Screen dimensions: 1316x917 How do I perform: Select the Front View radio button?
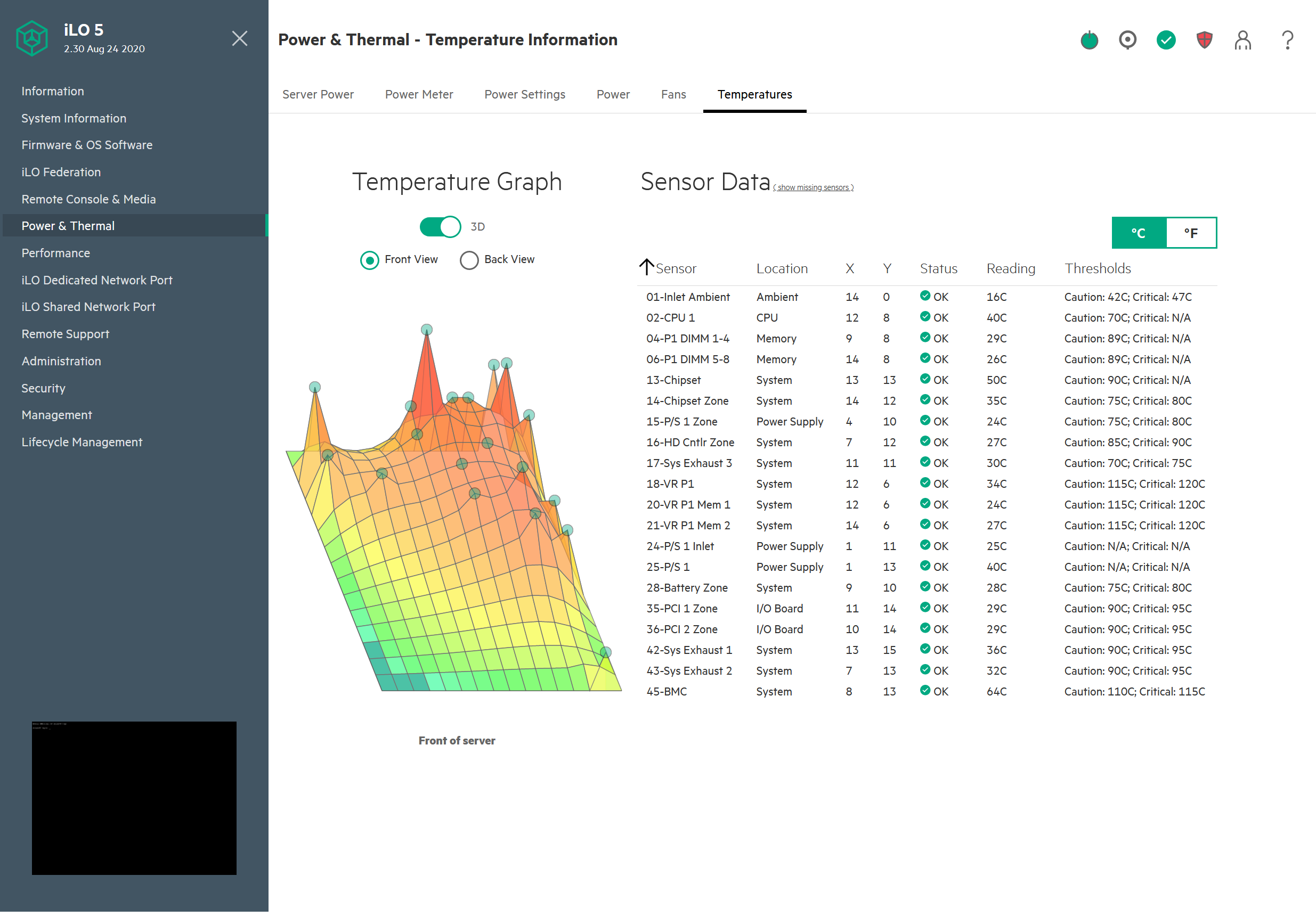click(x=369, y=260)
